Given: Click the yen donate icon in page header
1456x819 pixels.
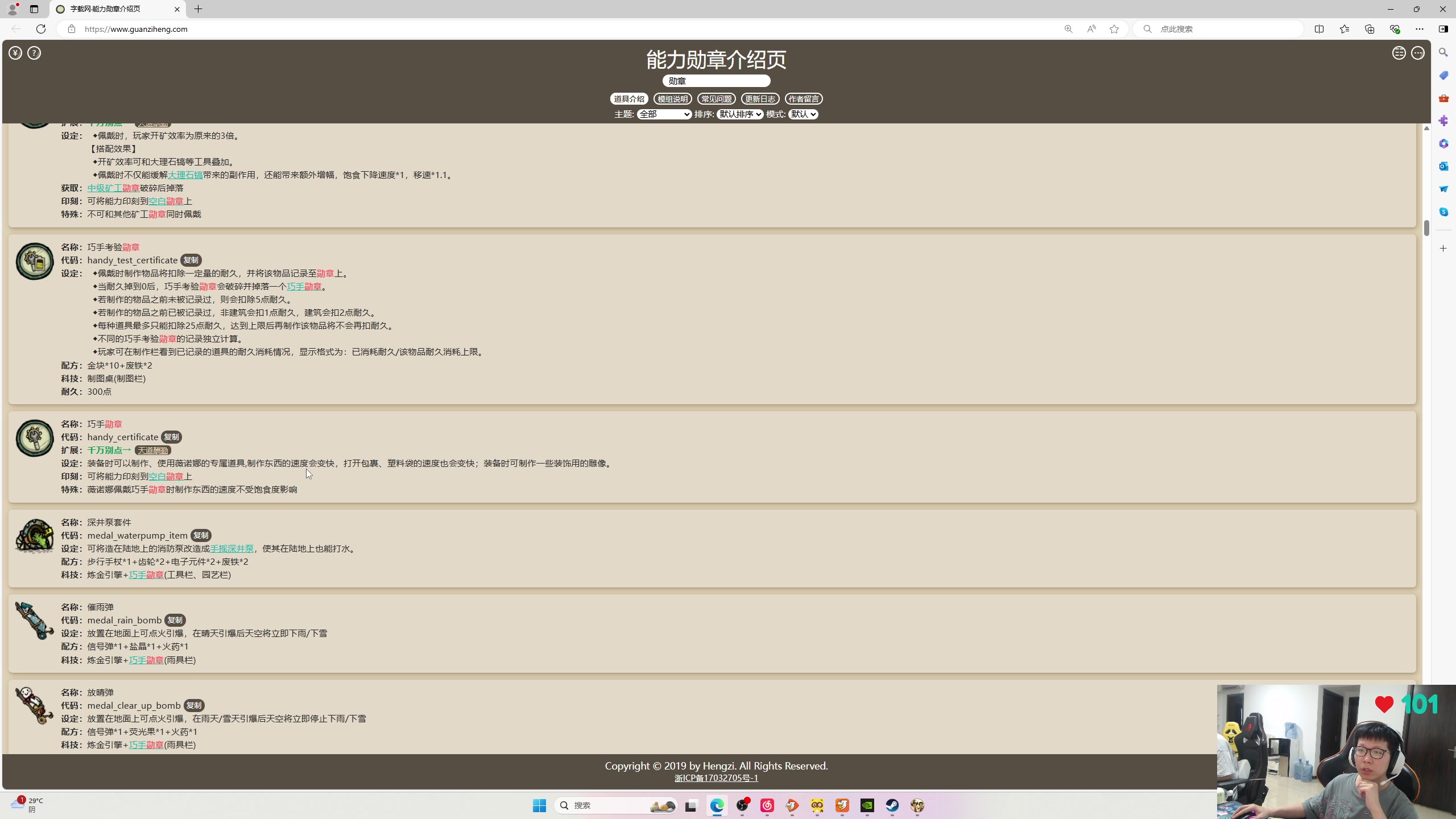Looking at the screenshot, I should tap(15, 53).
